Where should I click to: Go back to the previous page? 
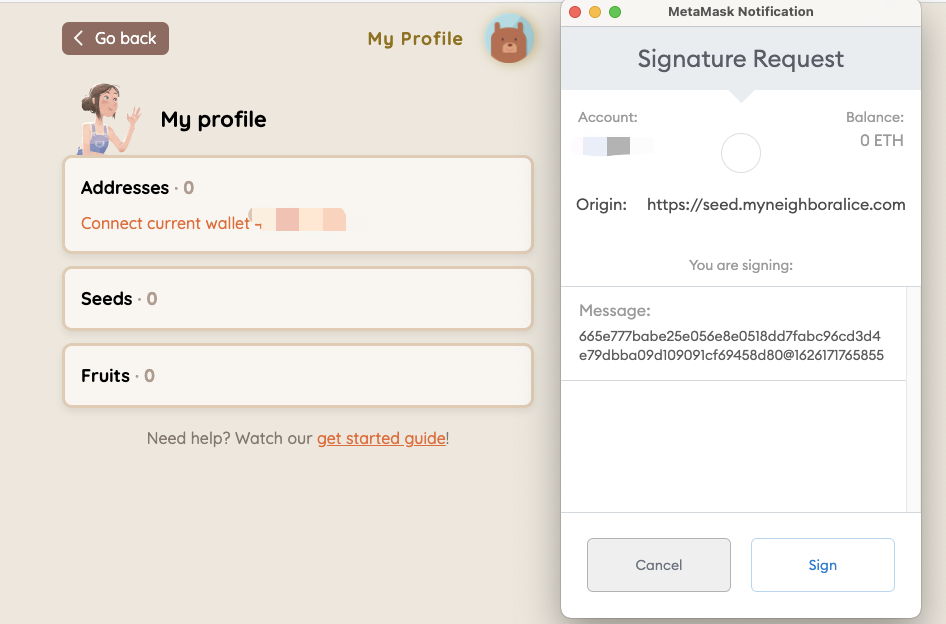(115, 39)
